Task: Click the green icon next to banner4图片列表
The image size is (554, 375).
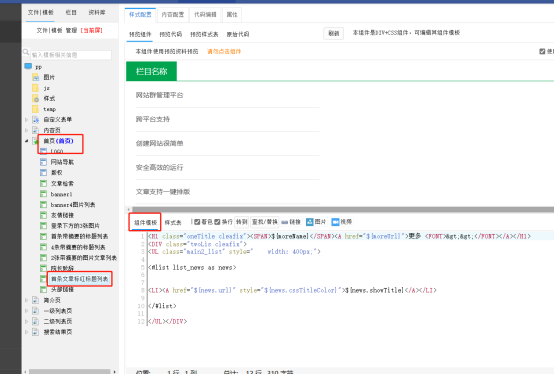Action: pyautogui.click(x=43, y=205)
